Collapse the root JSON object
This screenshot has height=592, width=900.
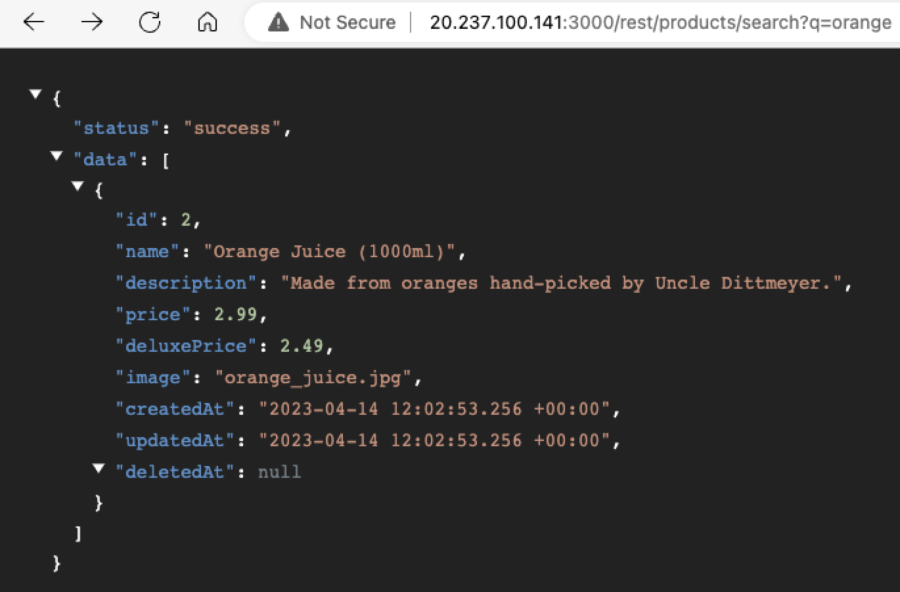click(36, 94)
